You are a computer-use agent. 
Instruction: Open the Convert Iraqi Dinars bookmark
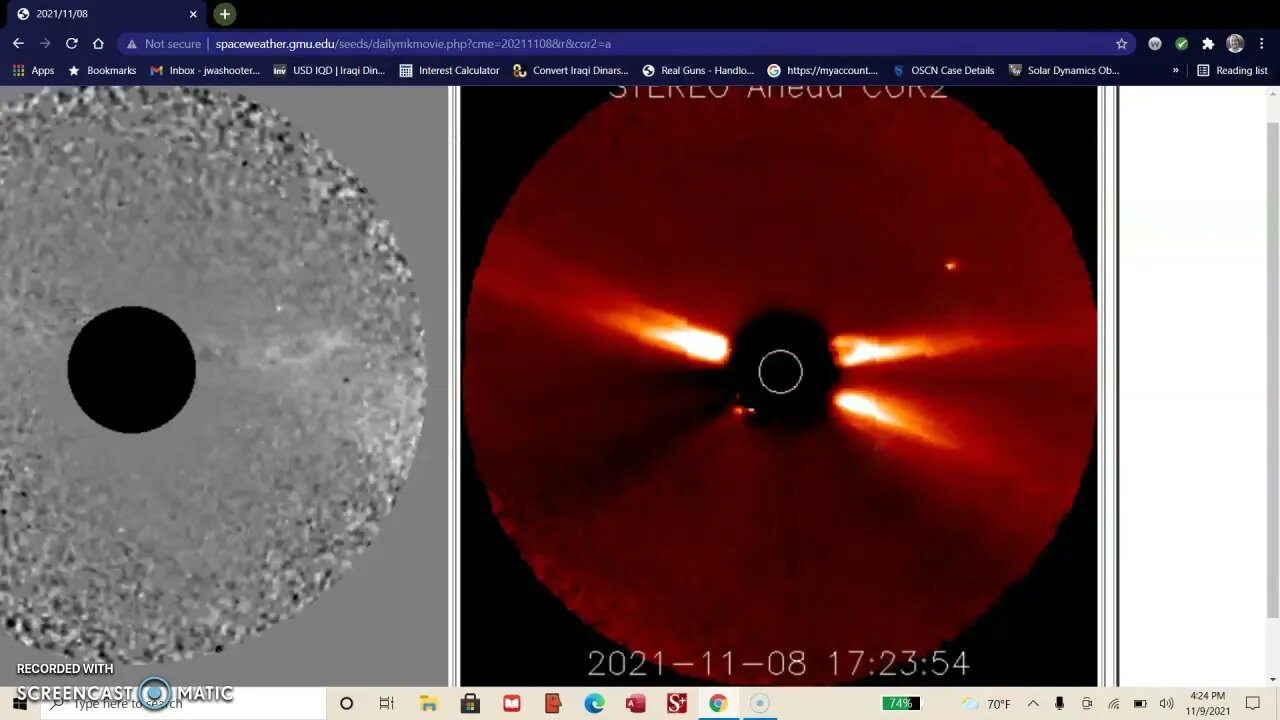(570, 71)
